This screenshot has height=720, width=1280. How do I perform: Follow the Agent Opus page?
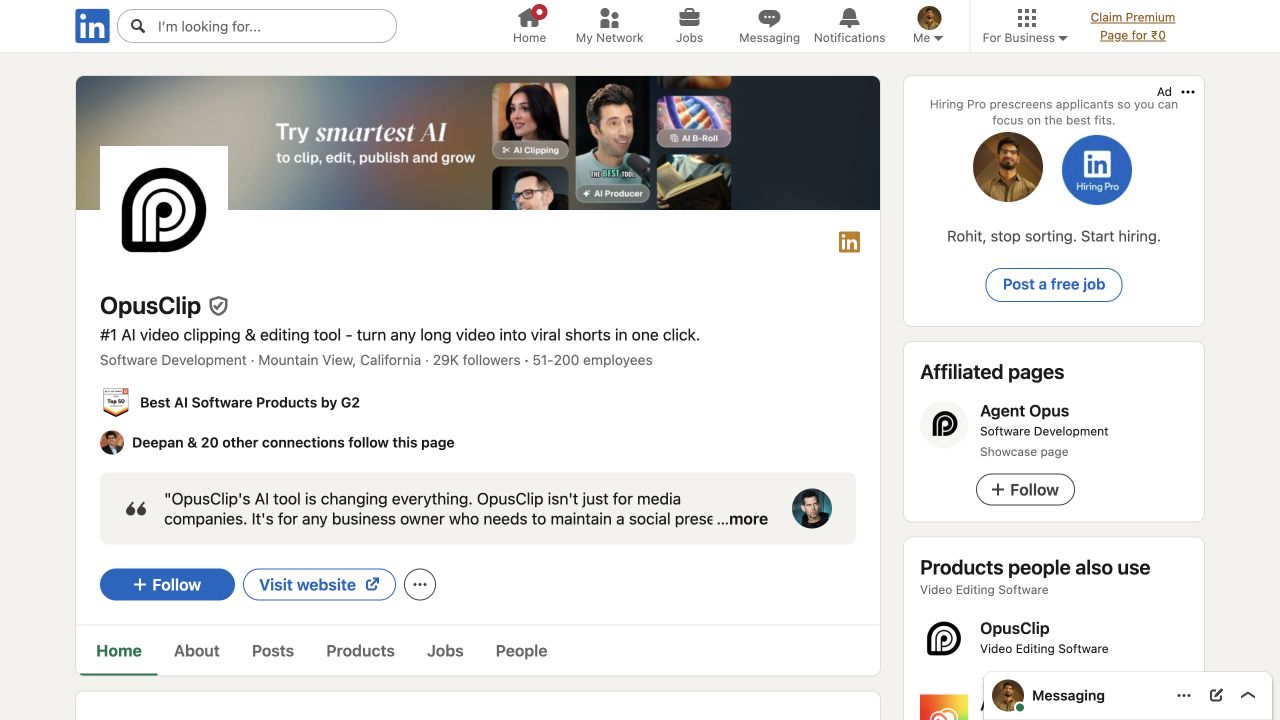coord(1025,490)
